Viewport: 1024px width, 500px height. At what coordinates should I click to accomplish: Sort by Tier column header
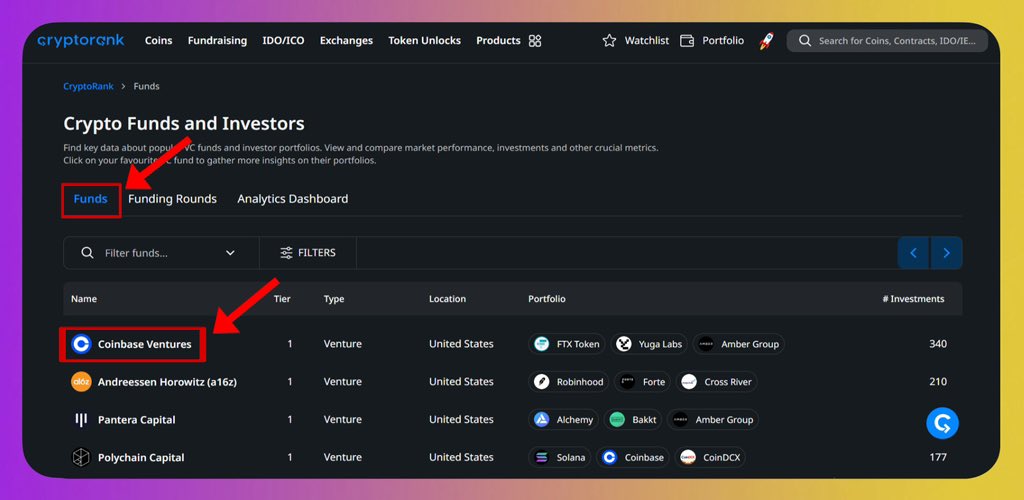point(283,299)
